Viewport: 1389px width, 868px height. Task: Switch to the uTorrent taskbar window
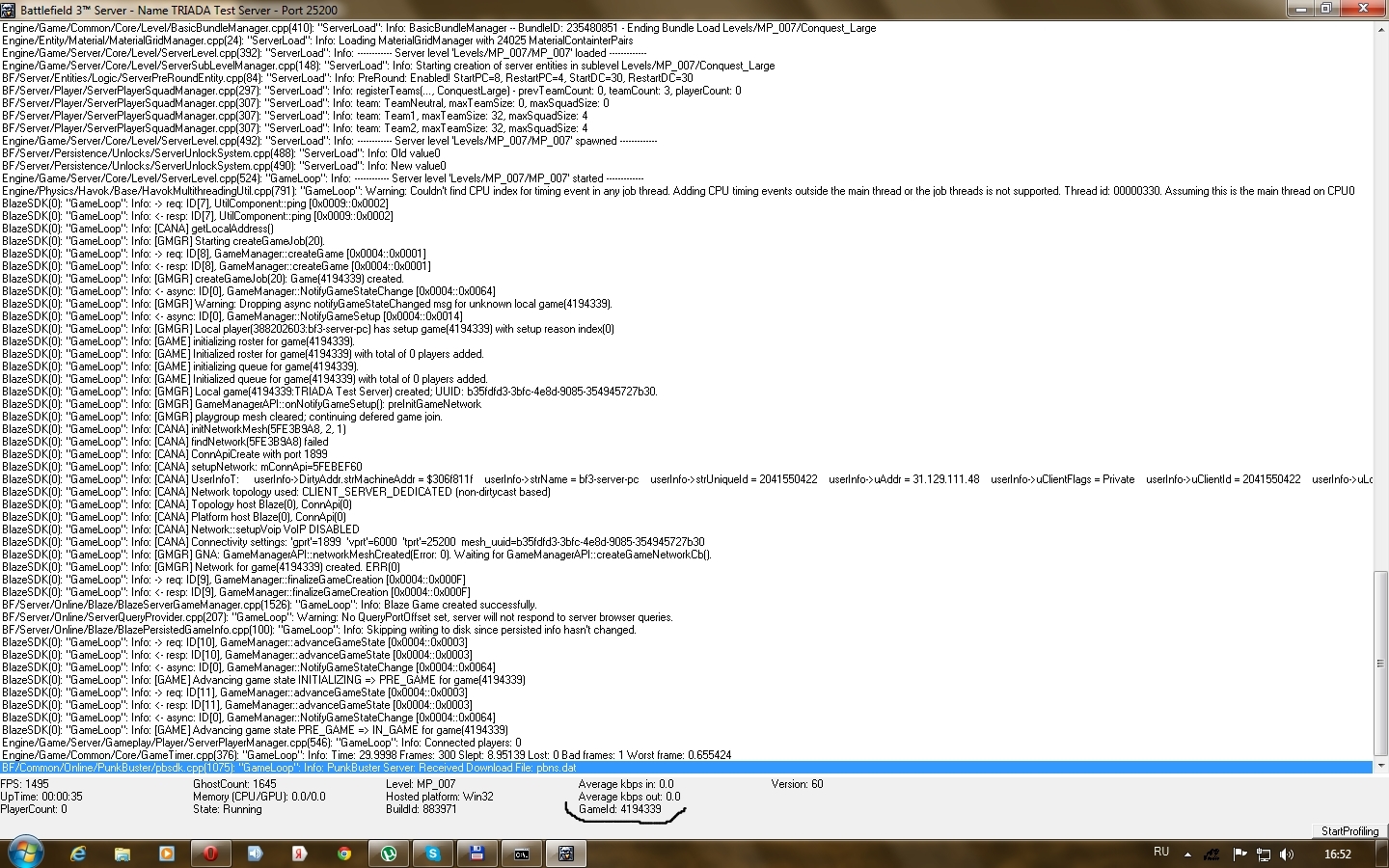point(389,854)
